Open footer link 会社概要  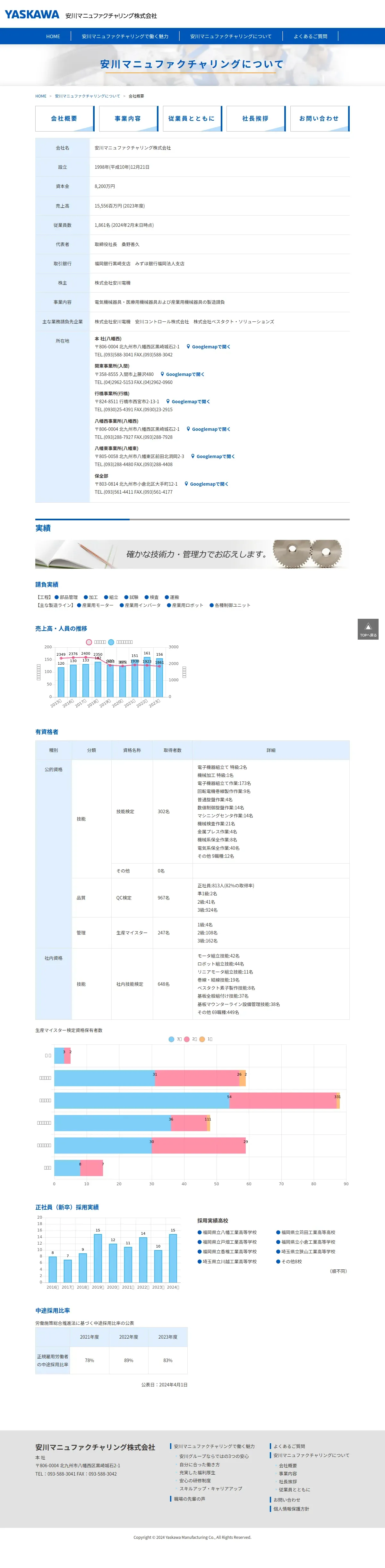click(288, 1466)
